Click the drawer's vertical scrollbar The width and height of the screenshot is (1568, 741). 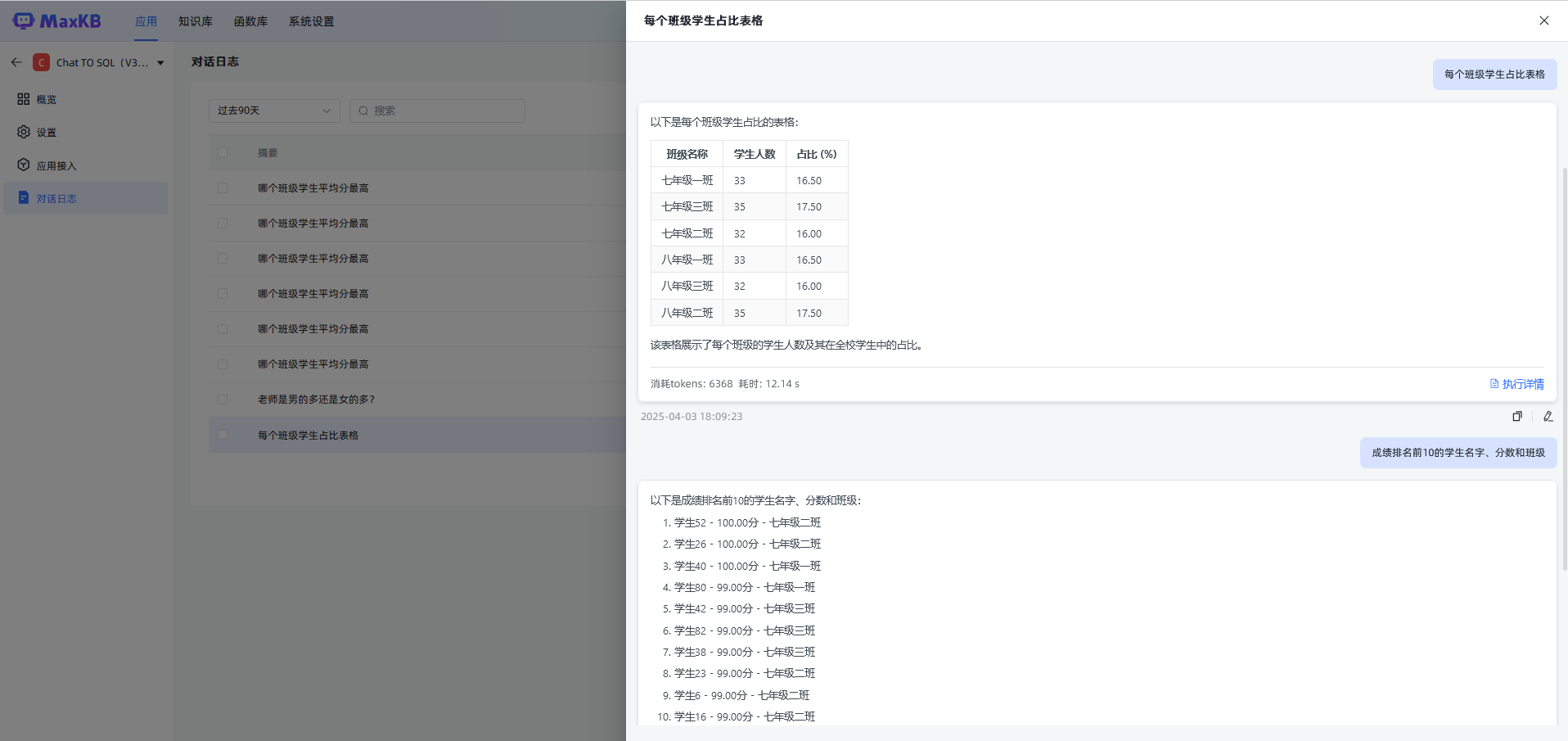point(1564,368)
